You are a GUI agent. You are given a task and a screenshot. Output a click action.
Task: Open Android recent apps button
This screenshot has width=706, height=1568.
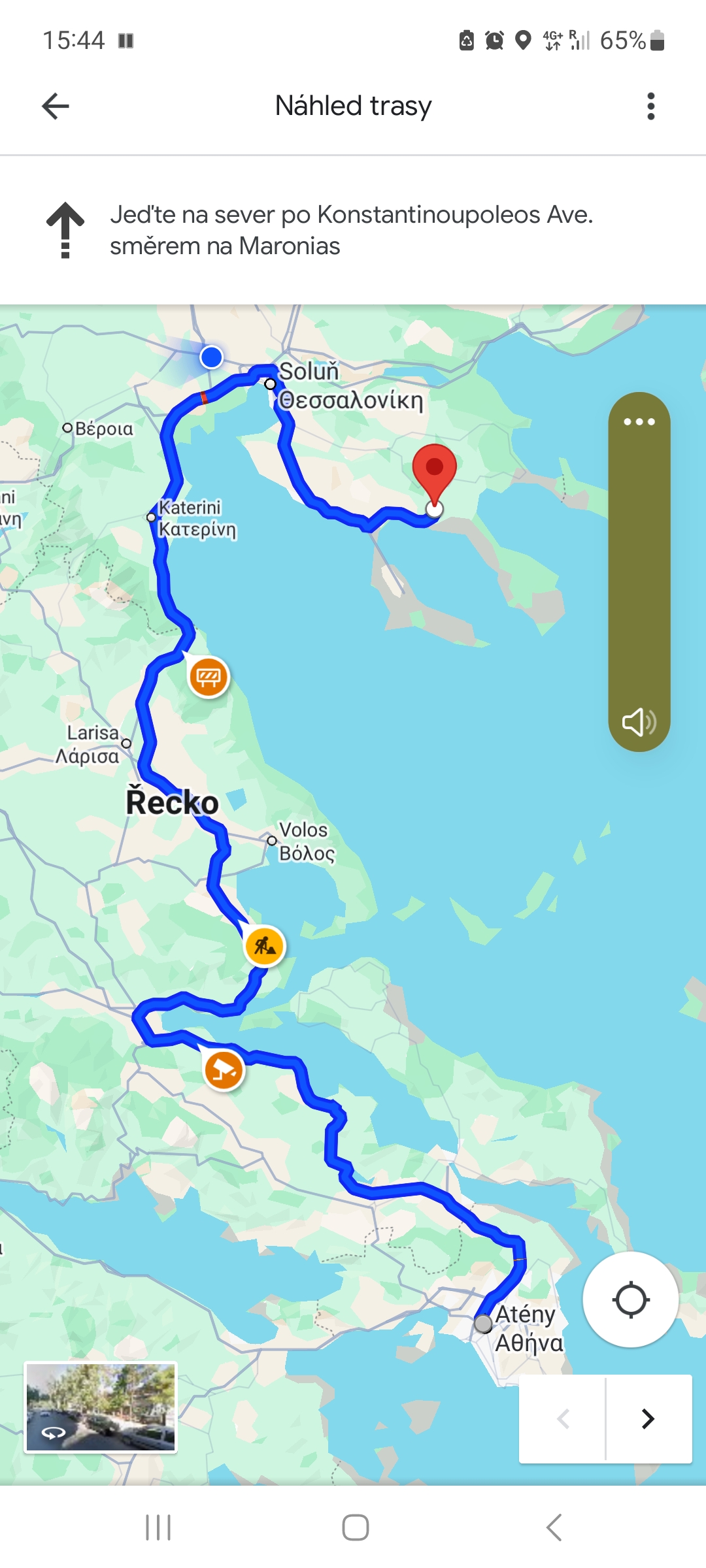coord(158,1527)
